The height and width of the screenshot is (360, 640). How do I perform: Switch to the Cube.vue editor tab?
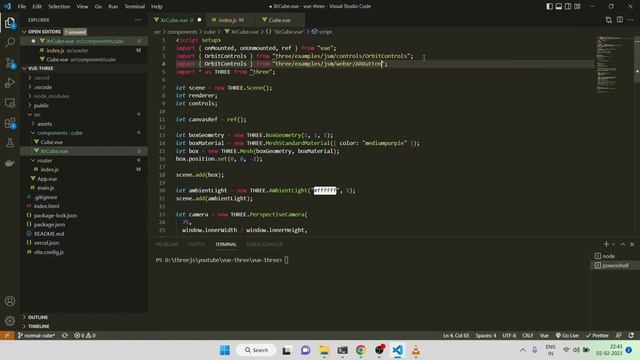click(280, 20)
